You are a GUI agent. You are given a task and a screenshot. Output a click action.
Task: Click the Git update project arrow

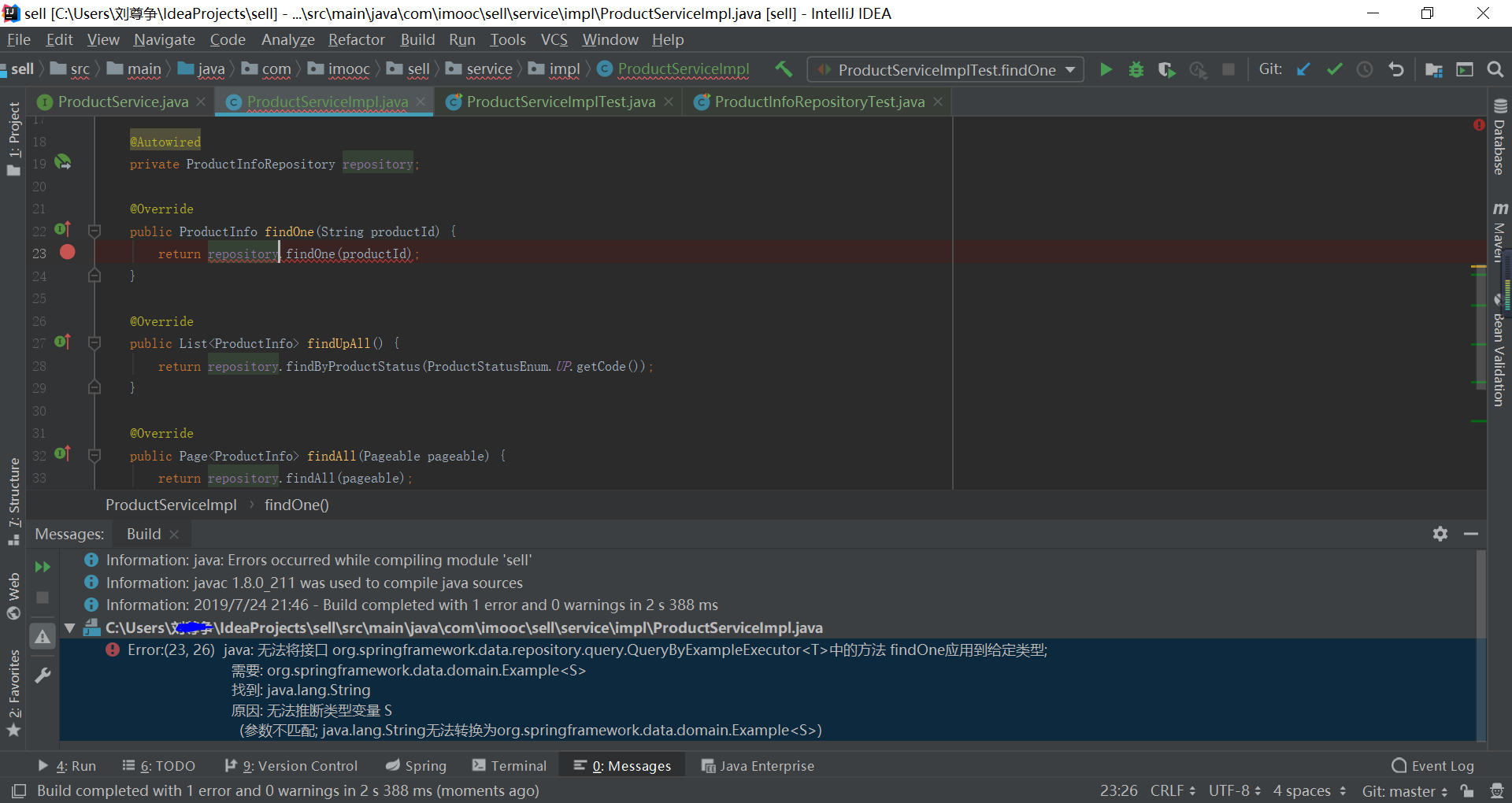pos(1303,69)
